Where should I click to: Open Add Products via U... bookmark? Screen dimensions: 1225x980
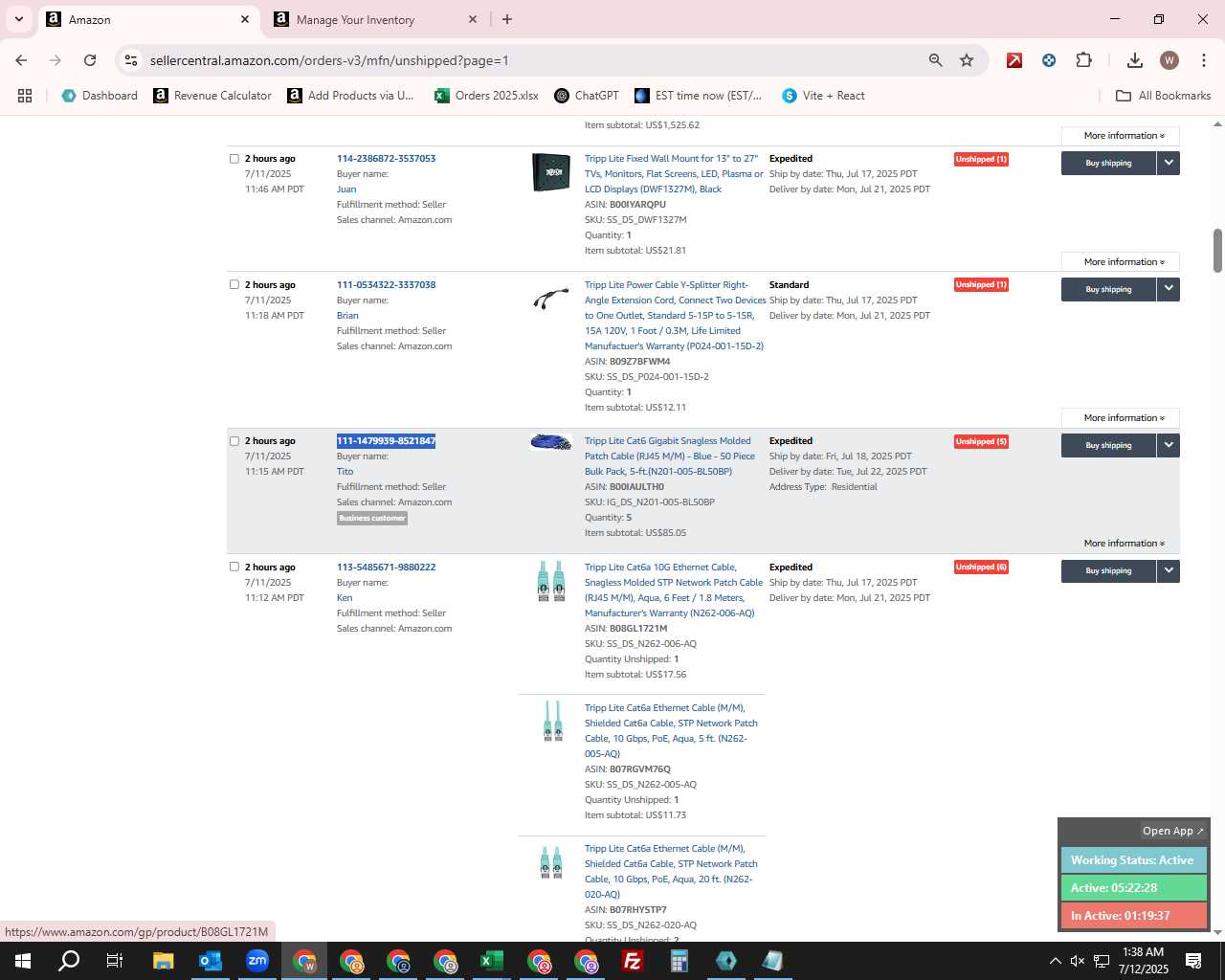(350, 96)
